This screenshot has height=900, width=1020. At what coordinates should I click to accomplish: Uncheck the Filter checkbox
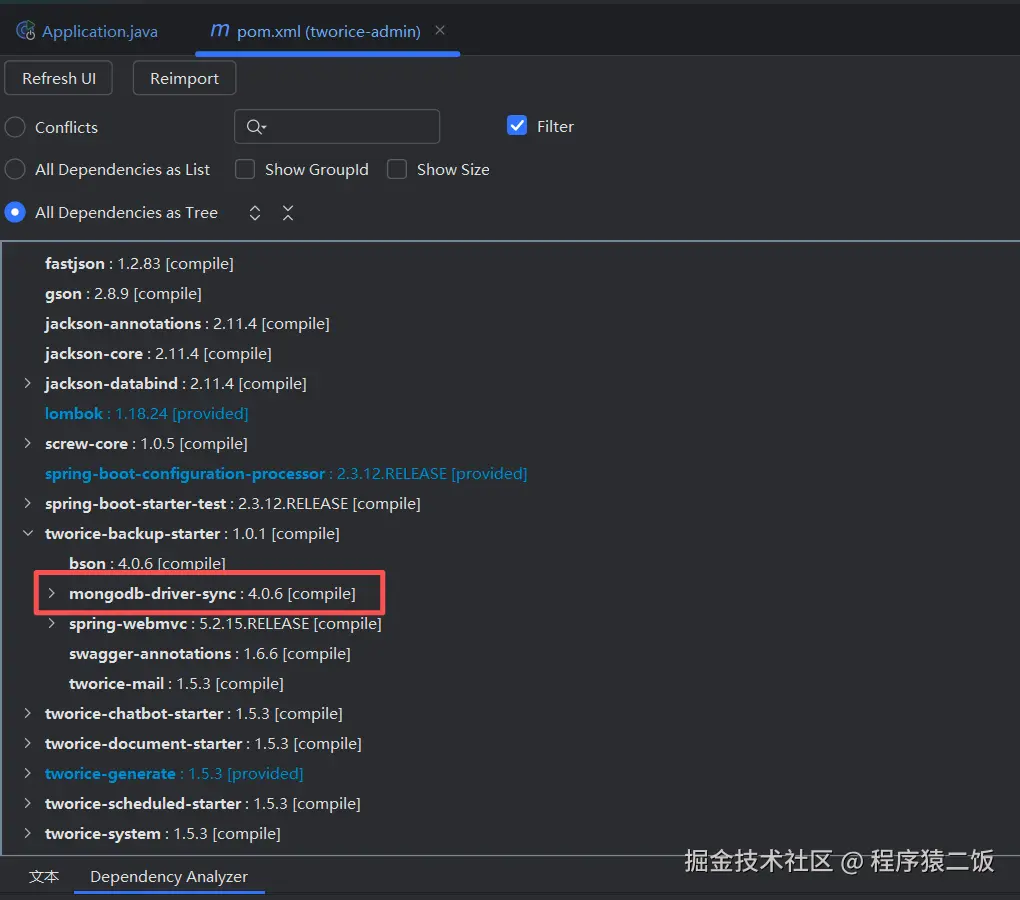(x=517, y=126)
